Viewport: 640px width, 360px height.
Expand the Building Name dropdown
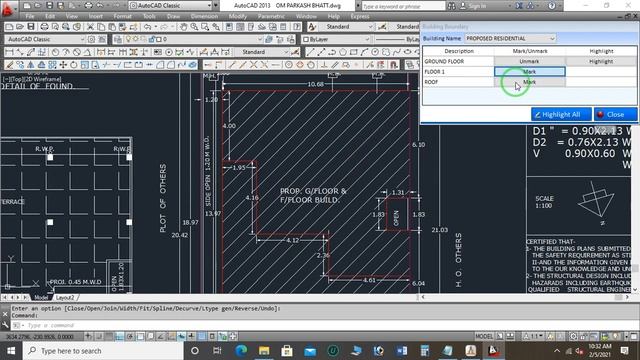point(552,38)
